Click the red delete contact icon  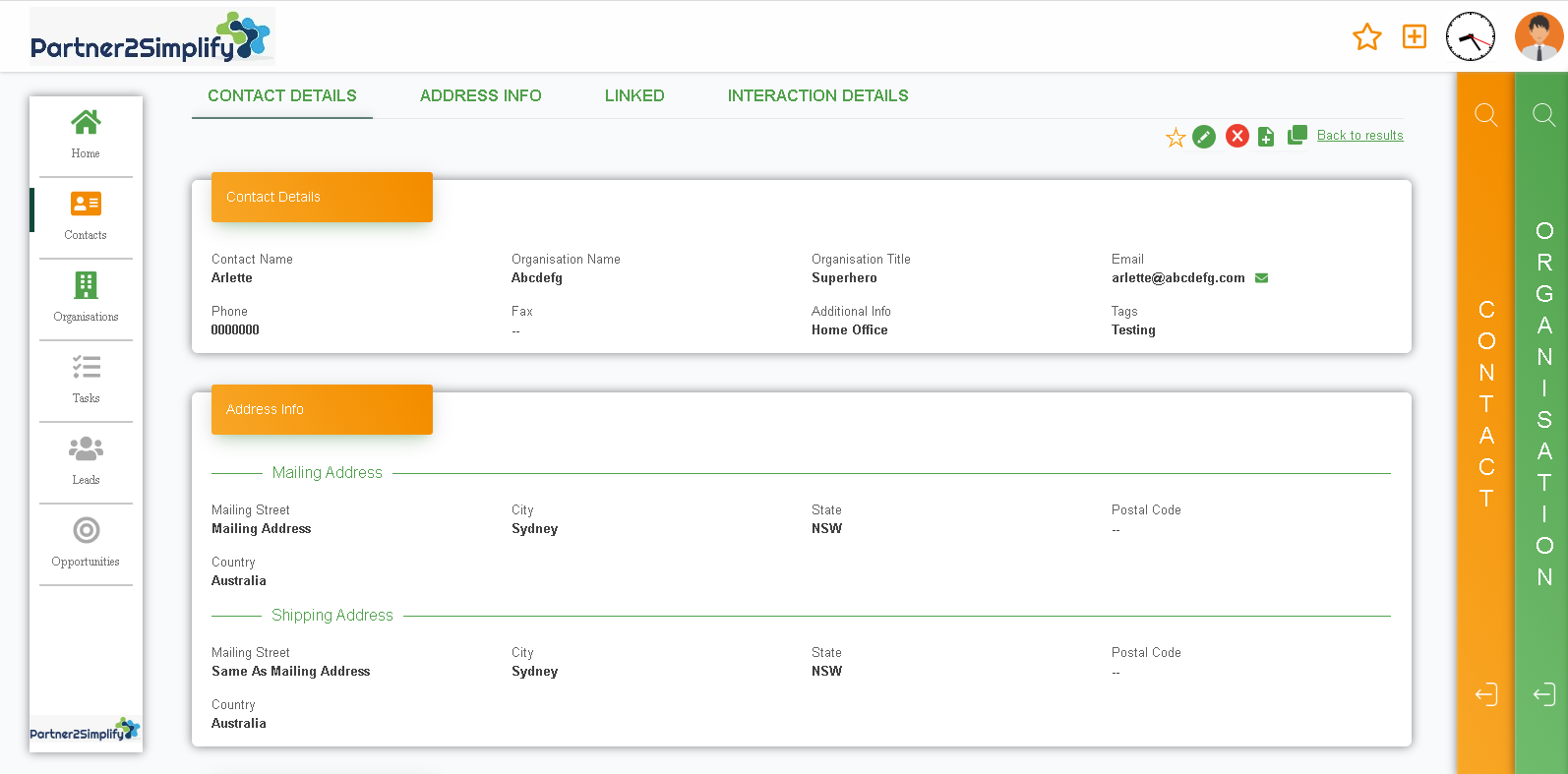1236,137
